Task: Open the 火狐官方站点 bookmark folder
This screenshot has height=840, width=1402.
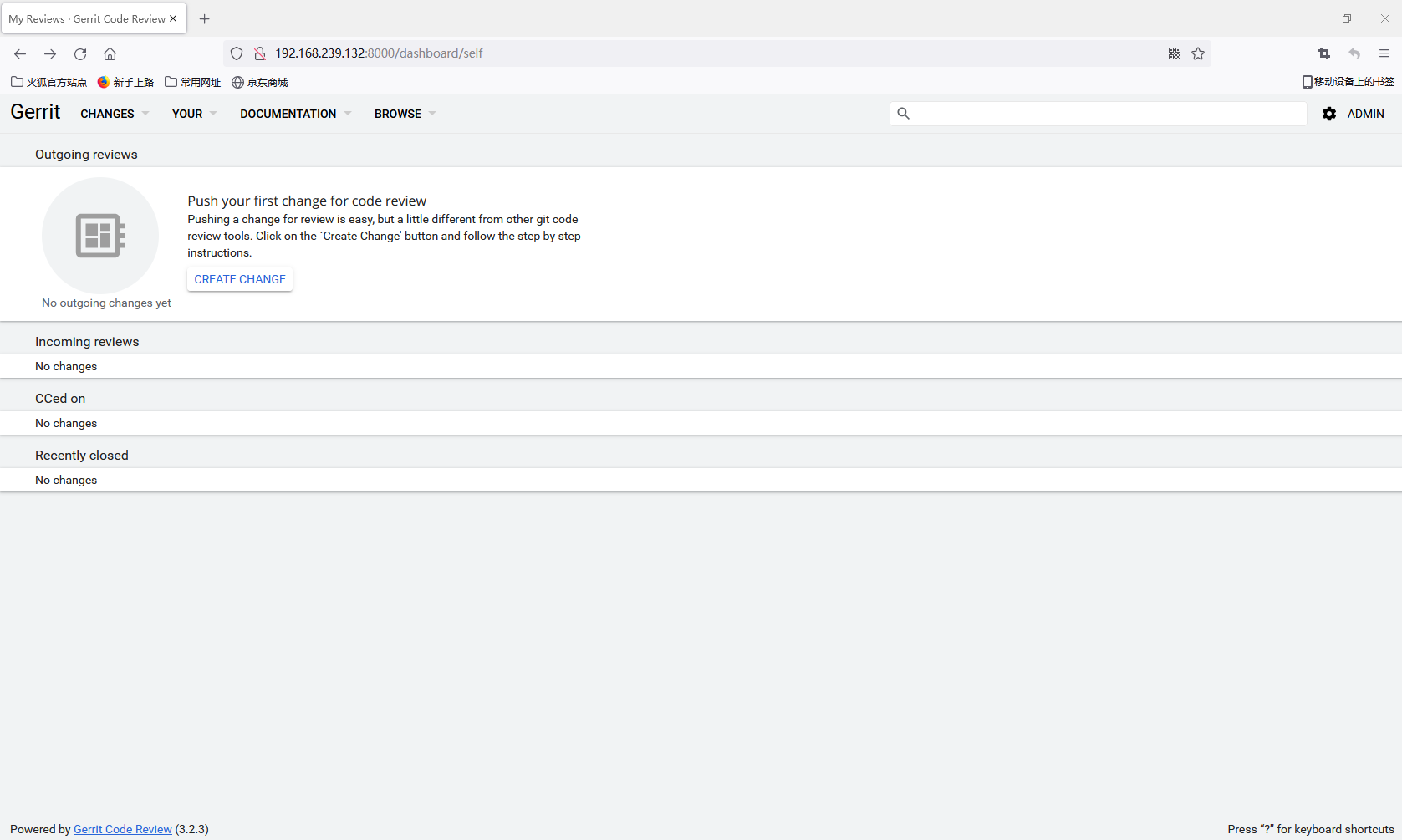Action: tap(48, 82)
